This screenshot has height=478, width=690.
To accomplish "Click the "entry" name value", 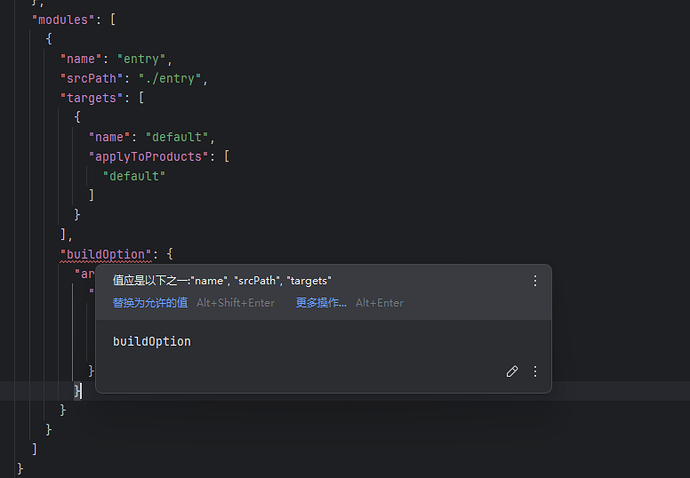I will (x=140, y=58).
